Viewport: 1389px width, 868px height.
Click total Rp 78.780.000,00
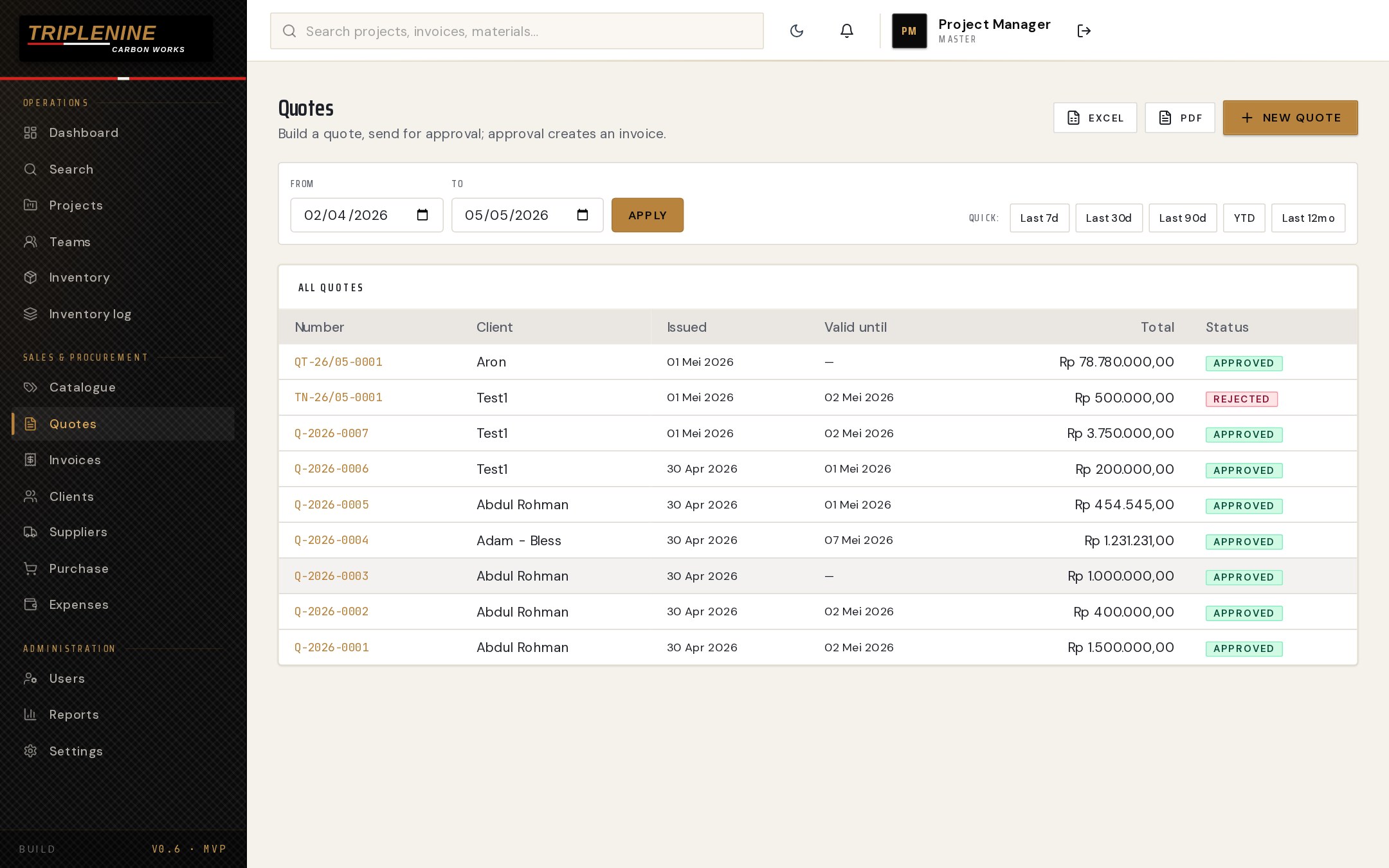(x=1116, y=362)
